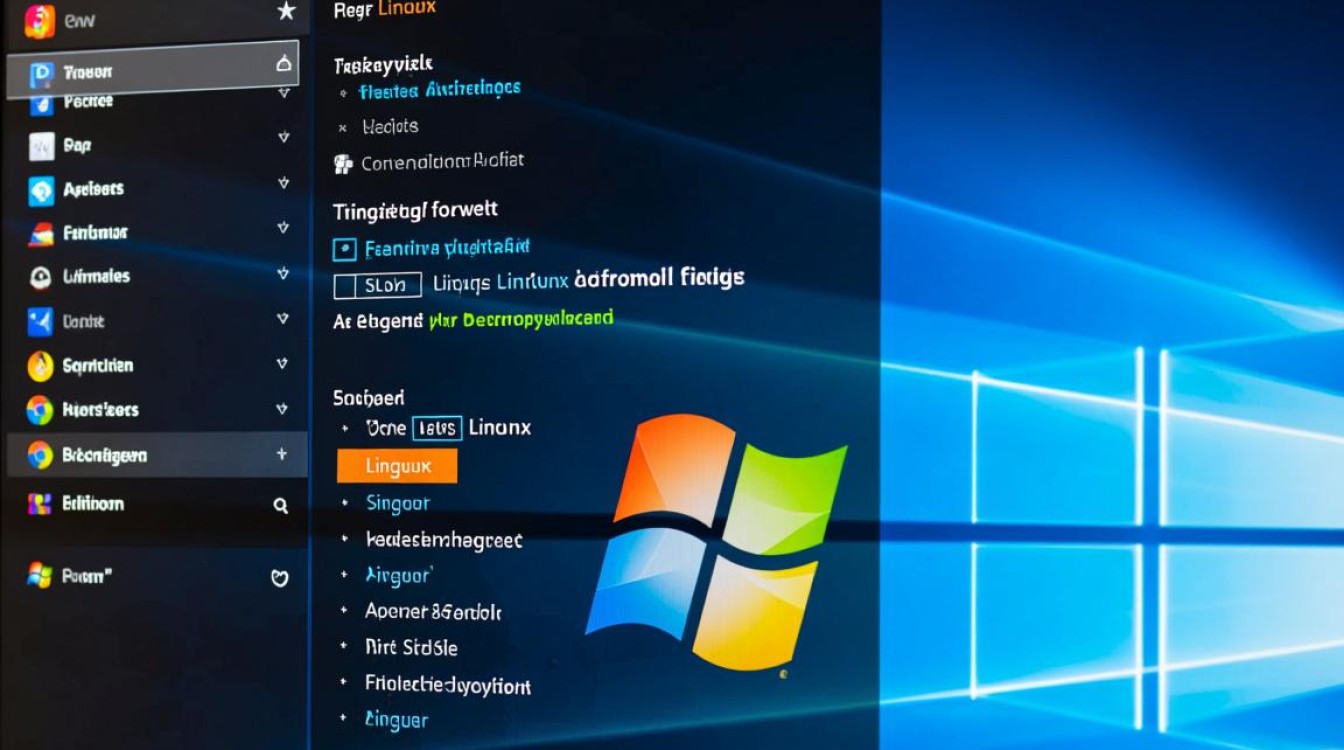This screenshot has width=1344, height=750.
Task: Click the large Windows logo image
Action: click(717, 540)
